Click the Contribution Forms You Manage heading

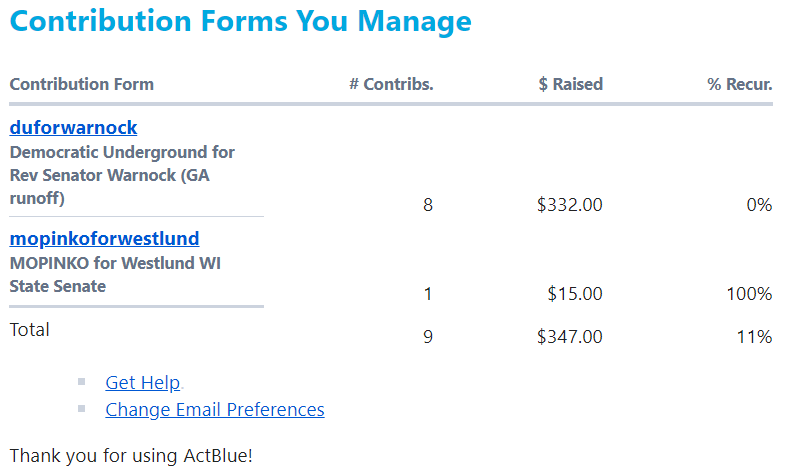click(x=240, y=21)
